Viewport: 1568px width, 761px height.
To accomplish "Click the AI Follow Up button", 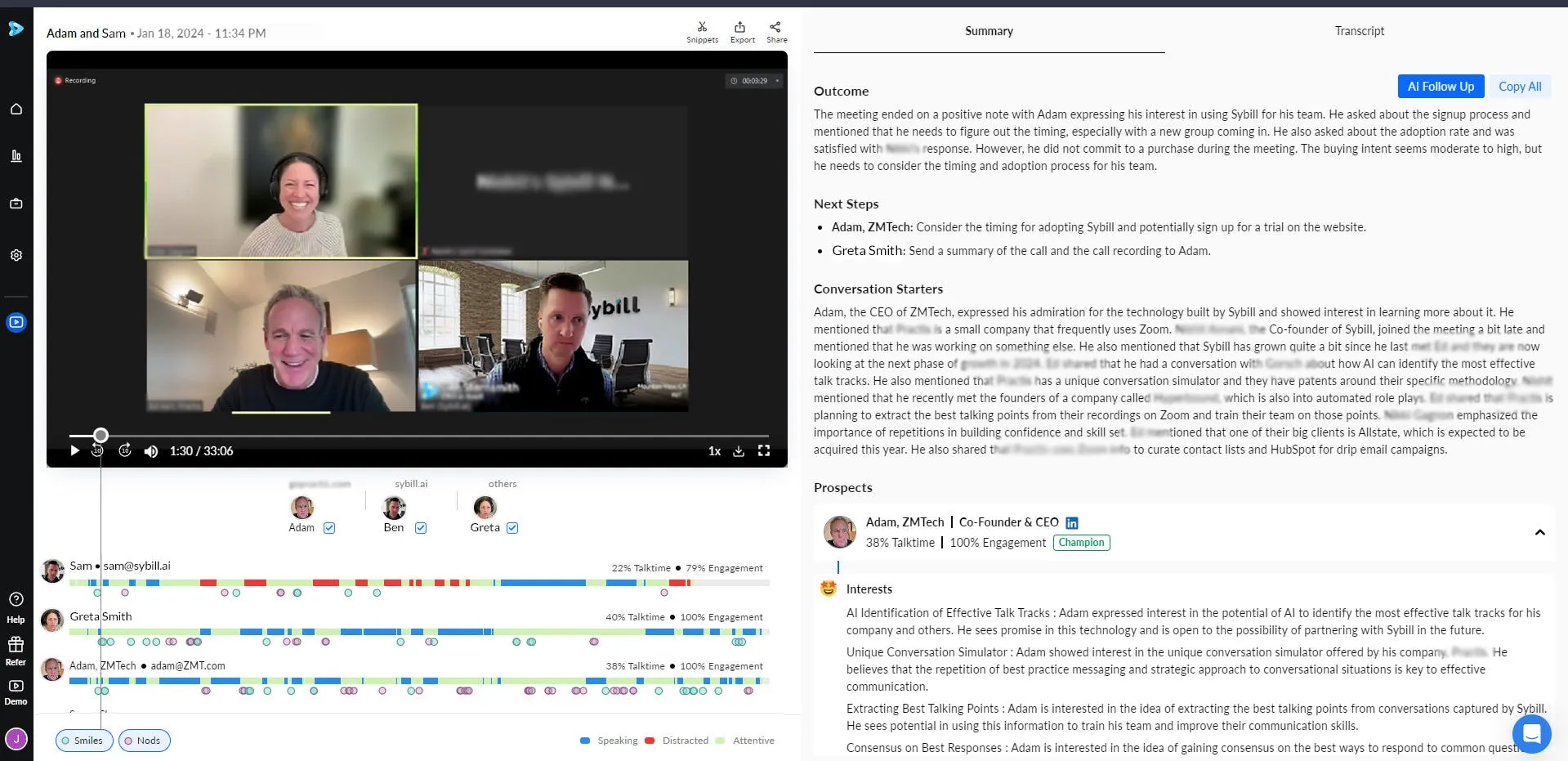I will [x=1441, y=87].
